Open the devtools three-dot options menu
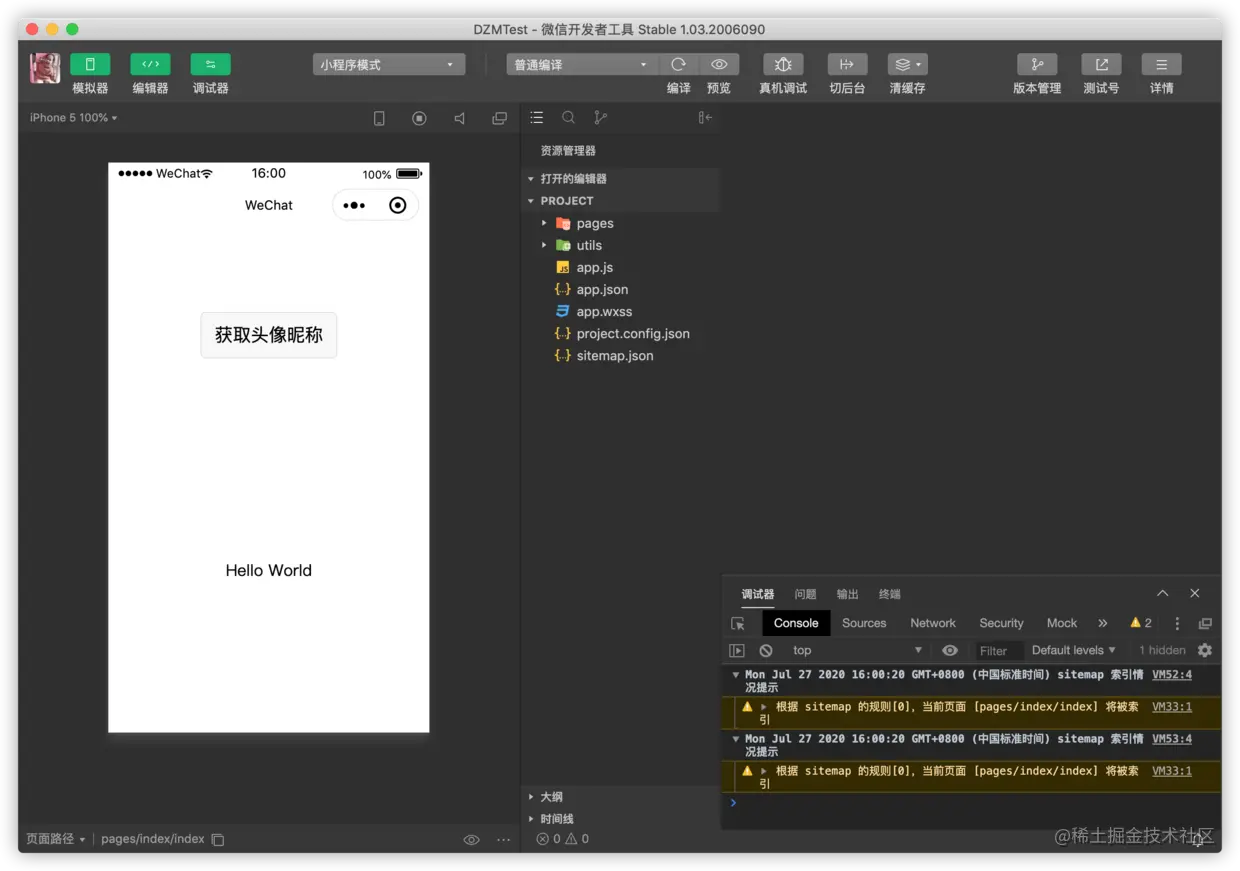 pos(1177,623)
